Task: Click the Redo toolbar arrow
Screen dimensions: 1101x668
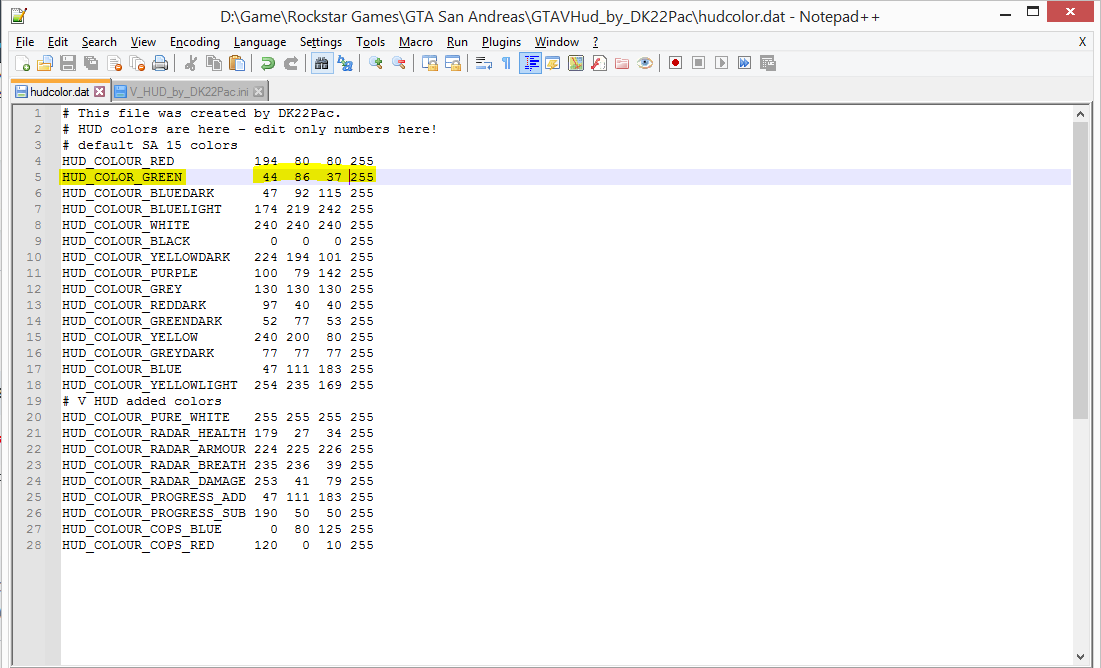Action: pyautogui.click(x=291, y=63)
